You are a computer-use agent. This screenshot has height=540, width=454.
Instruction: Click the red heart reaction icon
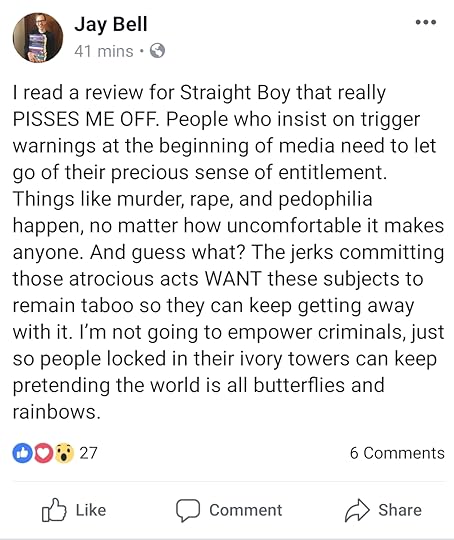[x=43, y=453]
